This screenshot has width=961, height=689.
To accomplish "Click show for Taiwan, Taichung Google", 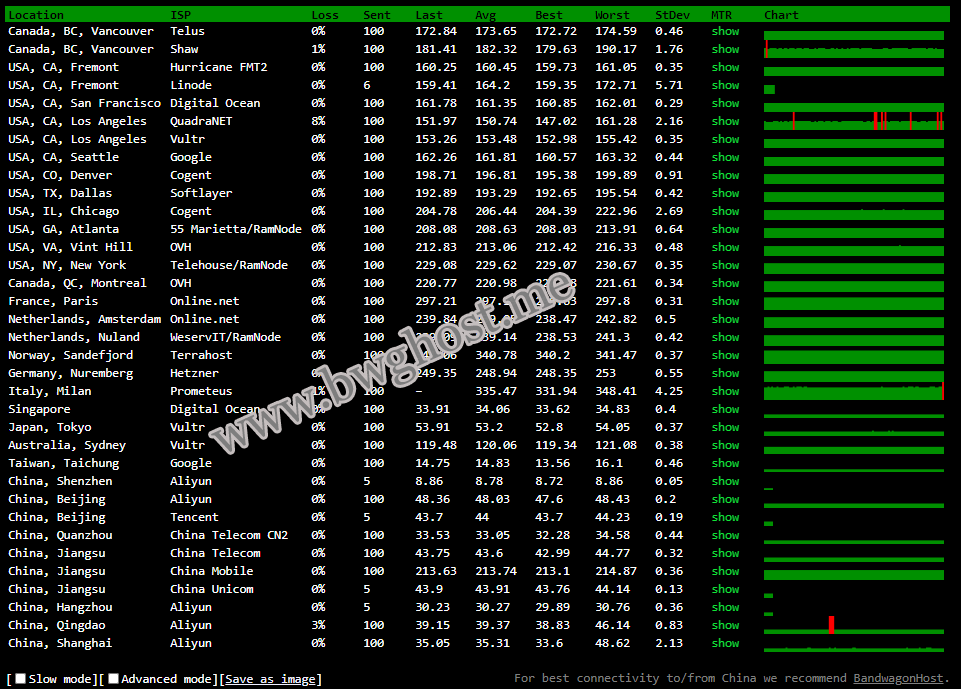I will (x=725, y=463).
